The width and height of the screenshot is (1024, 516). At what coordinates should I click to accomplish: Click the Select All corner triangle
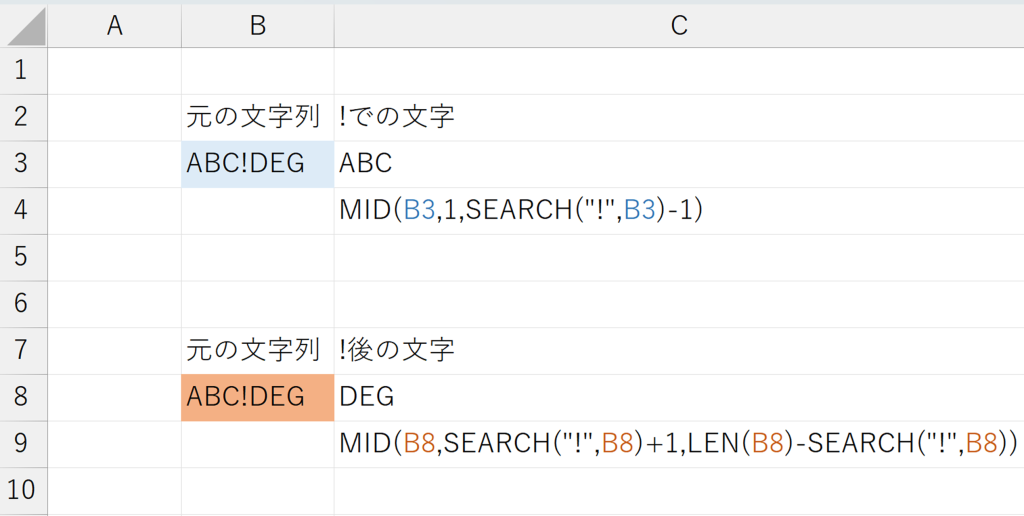(x=24, y=27)
